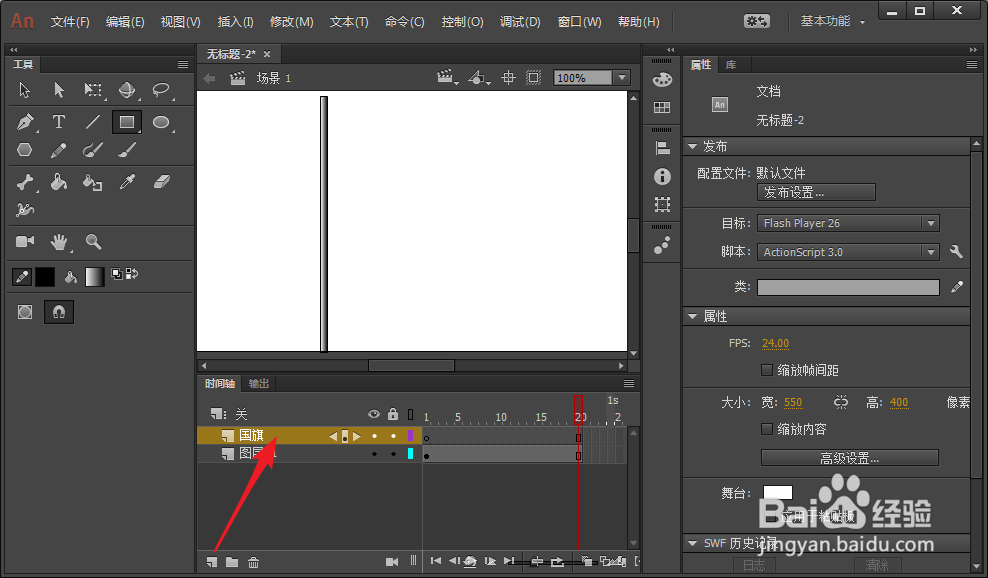
Task: Select the Ink Bottle tool
Action: (x=93, y=182)
